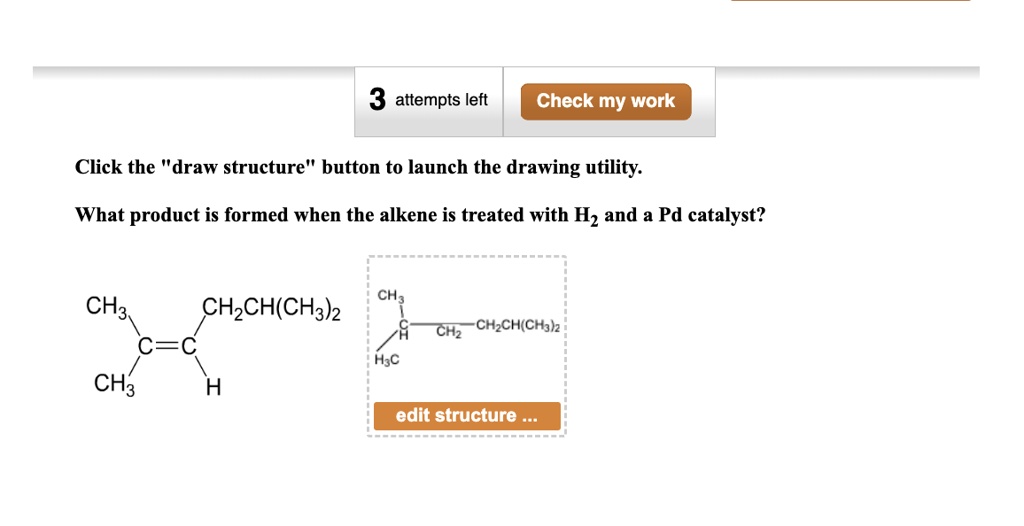Click the central CH carbon in drawn product
Screen dimensions: 1024x526
403,330
